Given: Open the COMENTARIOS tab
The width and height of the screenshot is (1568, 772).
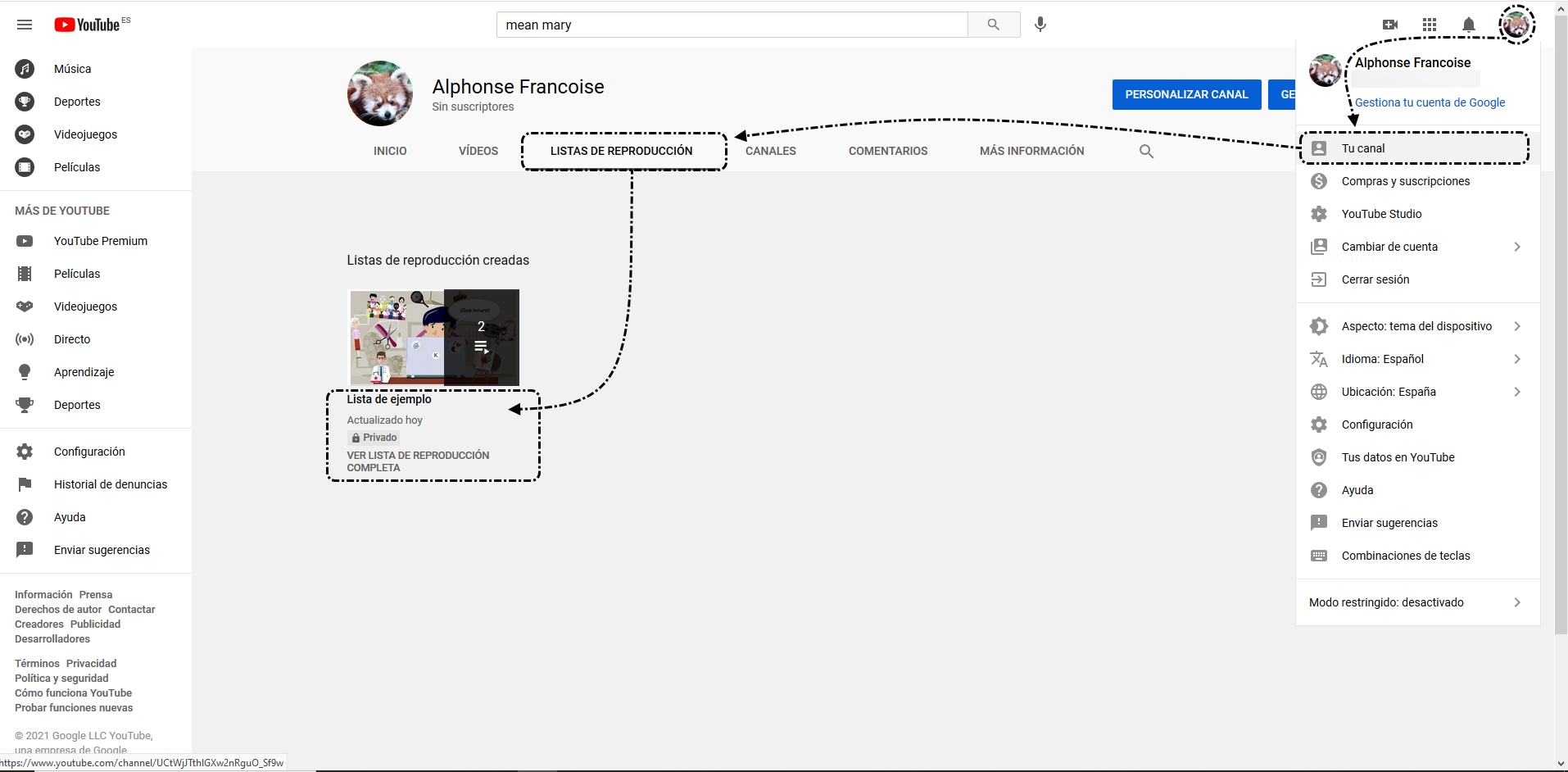Looking at the screenshot, I should (x=888, y=151).
